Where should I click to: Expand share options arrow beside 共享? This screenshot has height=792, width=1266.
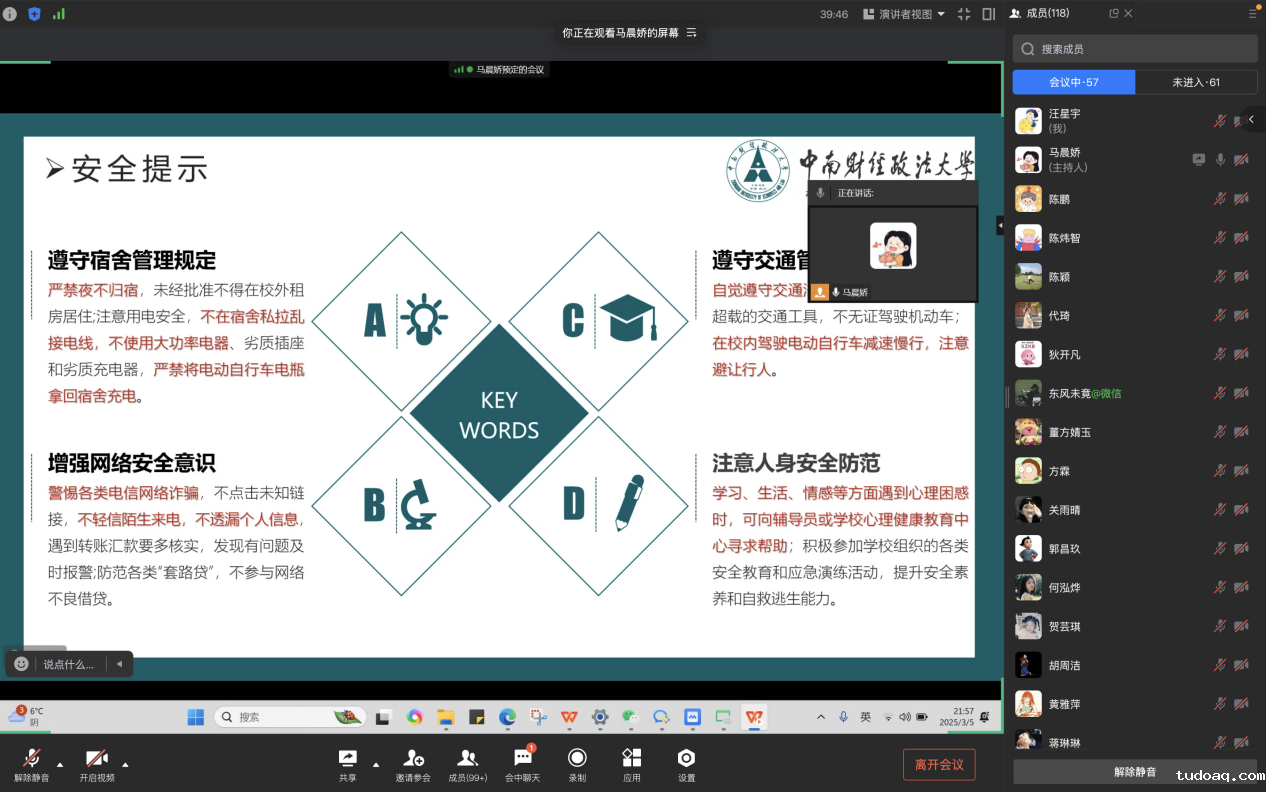[x=376, y=765]
